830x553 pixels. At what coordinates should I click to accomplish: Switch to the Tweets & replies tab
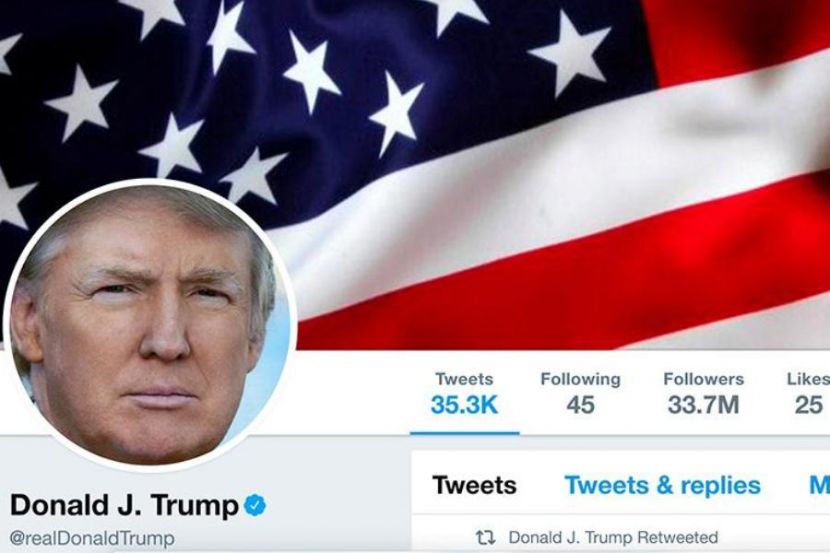click(663, 485)
